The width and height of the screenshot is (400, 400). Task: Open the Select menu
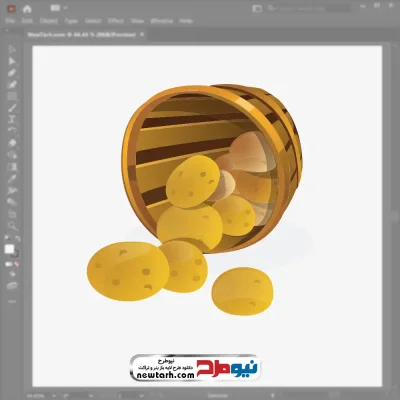[93, 21]
